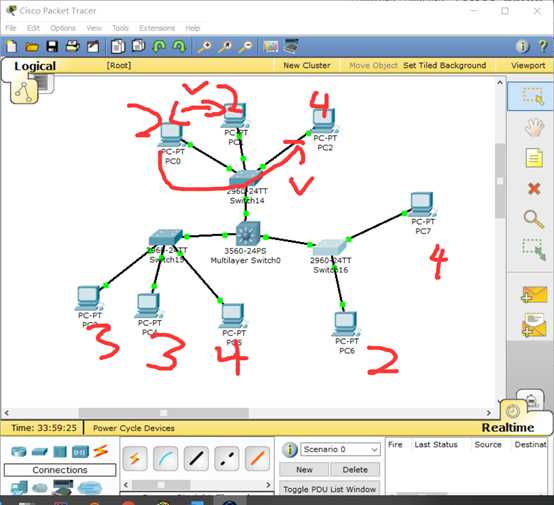Click the workspace horizontal scrollbar right arrow

point(489,412)
